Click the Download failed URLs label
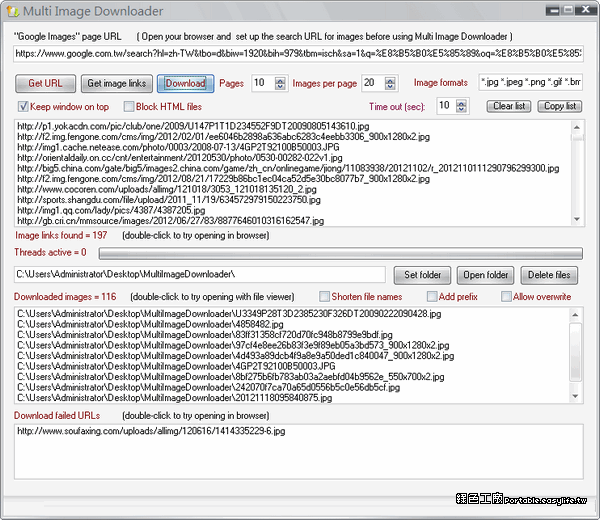 click(57, 416)
